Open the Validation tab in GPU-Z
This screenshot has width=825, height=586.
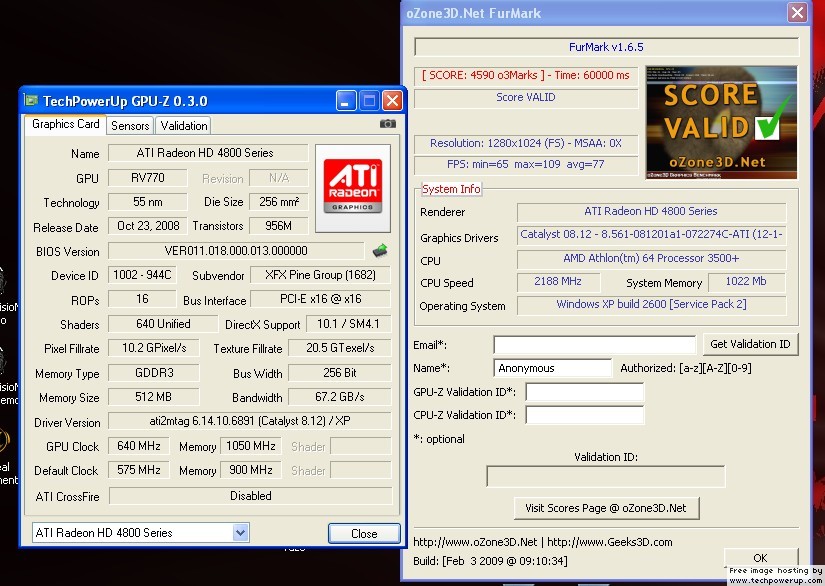184,126
